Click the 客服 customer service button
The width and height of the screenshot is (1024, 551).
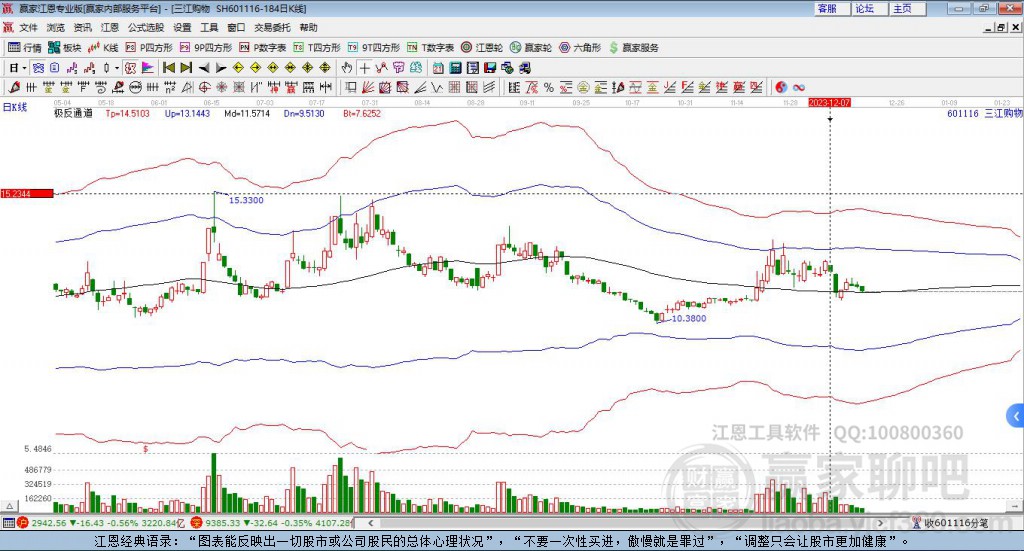tap(831, 8)
